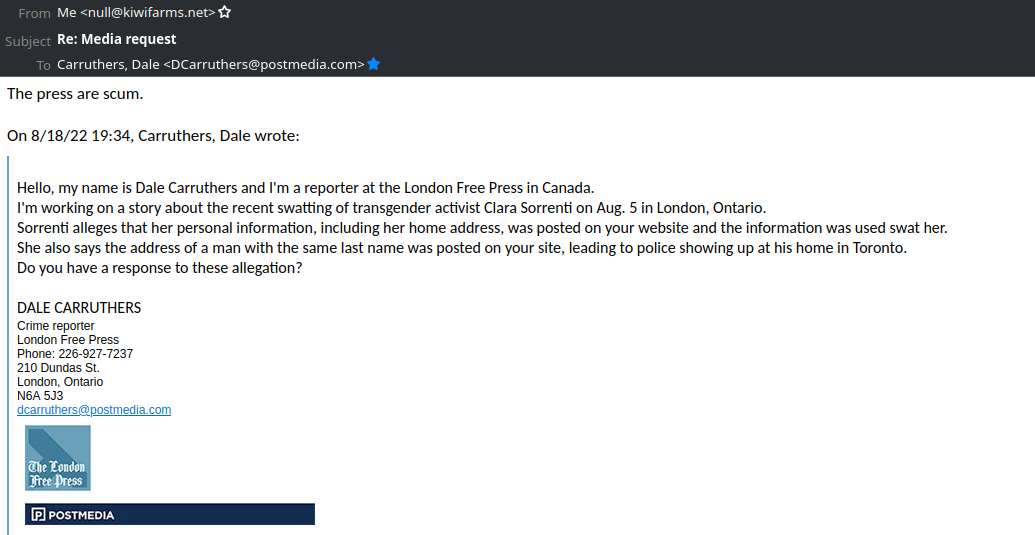Click the "Crime reporter" title line
The height and width of the screenshot is (535, 1035).
56,326
